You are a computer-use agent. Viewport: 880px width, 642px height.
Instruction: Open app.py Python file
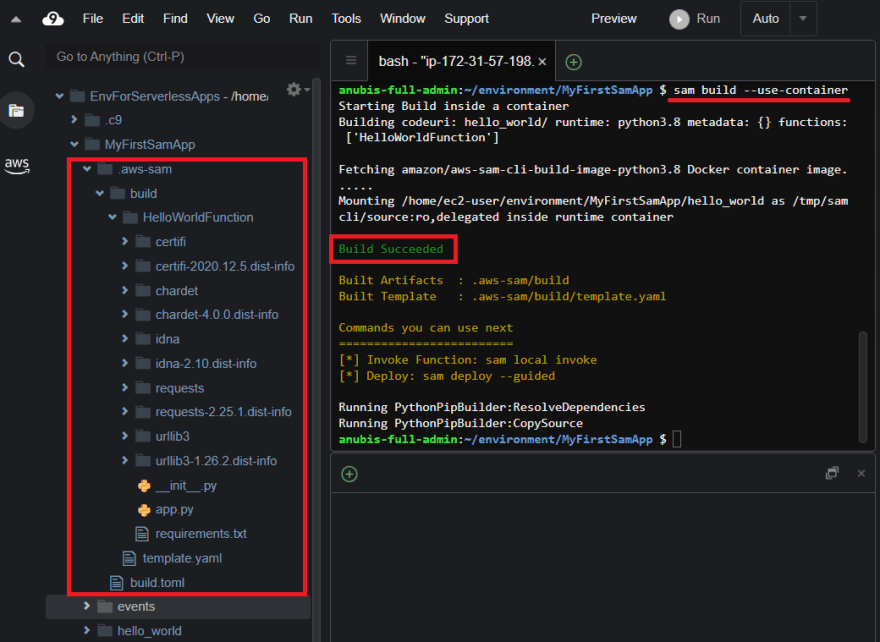click(x=175, y=510)
